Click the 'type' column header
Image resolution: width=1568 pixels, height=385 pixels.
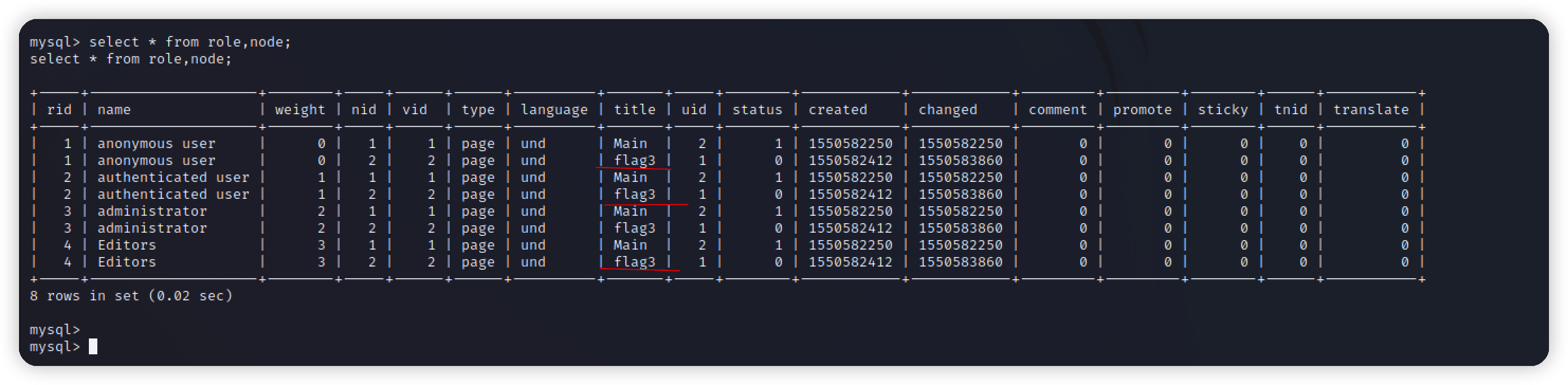click(478, 110)
